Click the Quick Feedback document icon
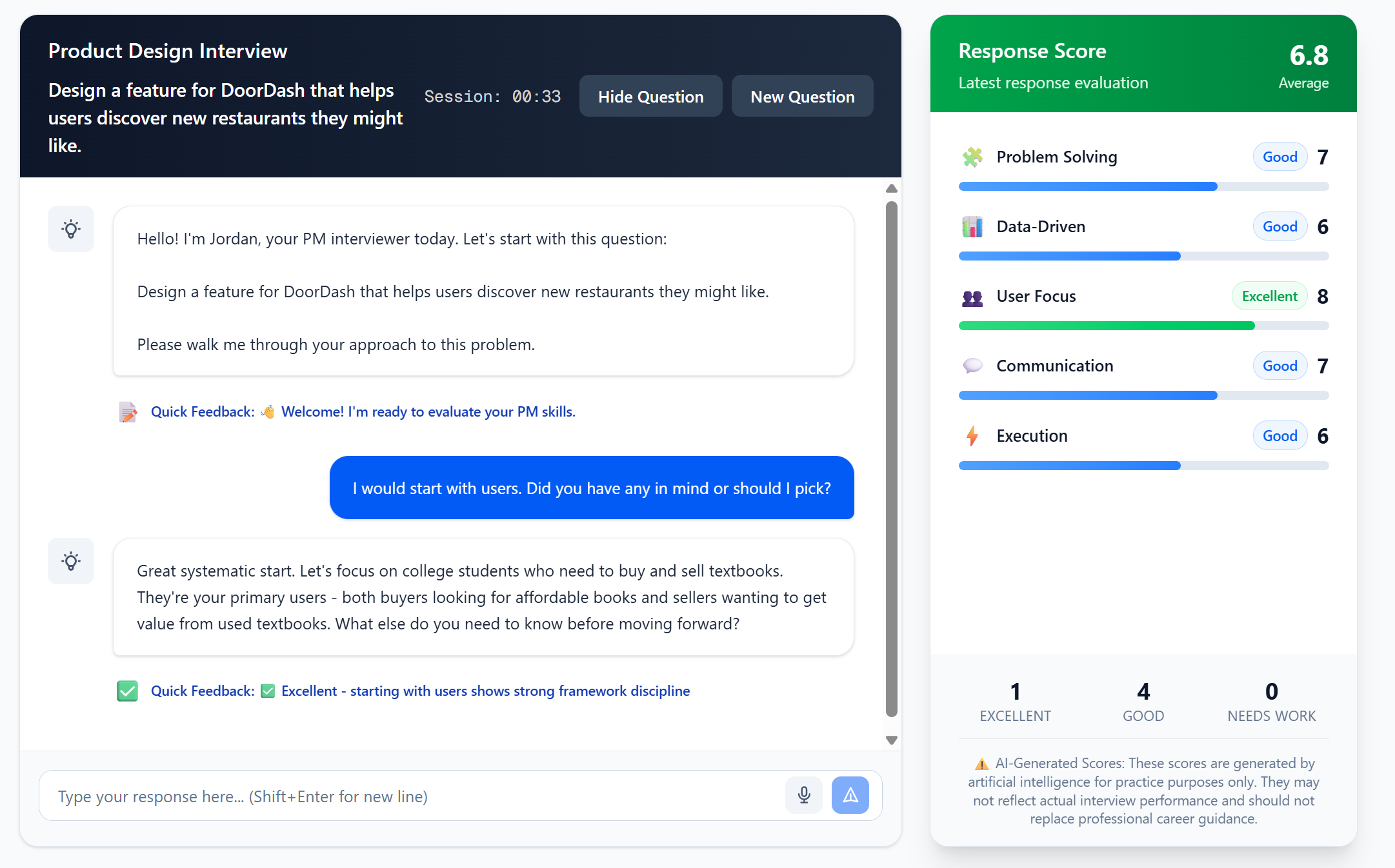The width and height of the screenshot is (1395, 868). point(128,411)
